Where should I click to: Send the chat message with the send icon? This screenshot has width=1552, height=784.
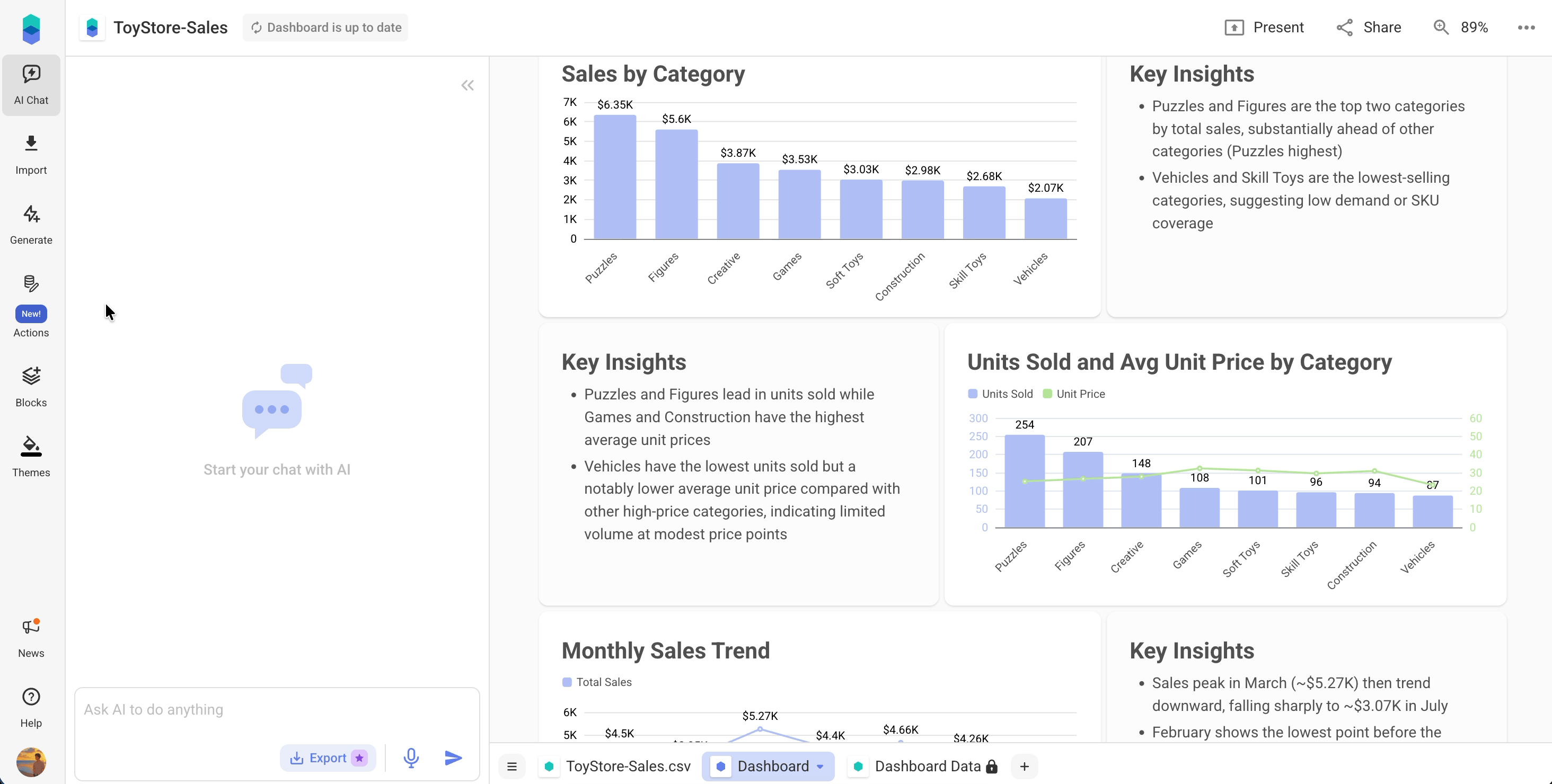pos(453,758)
